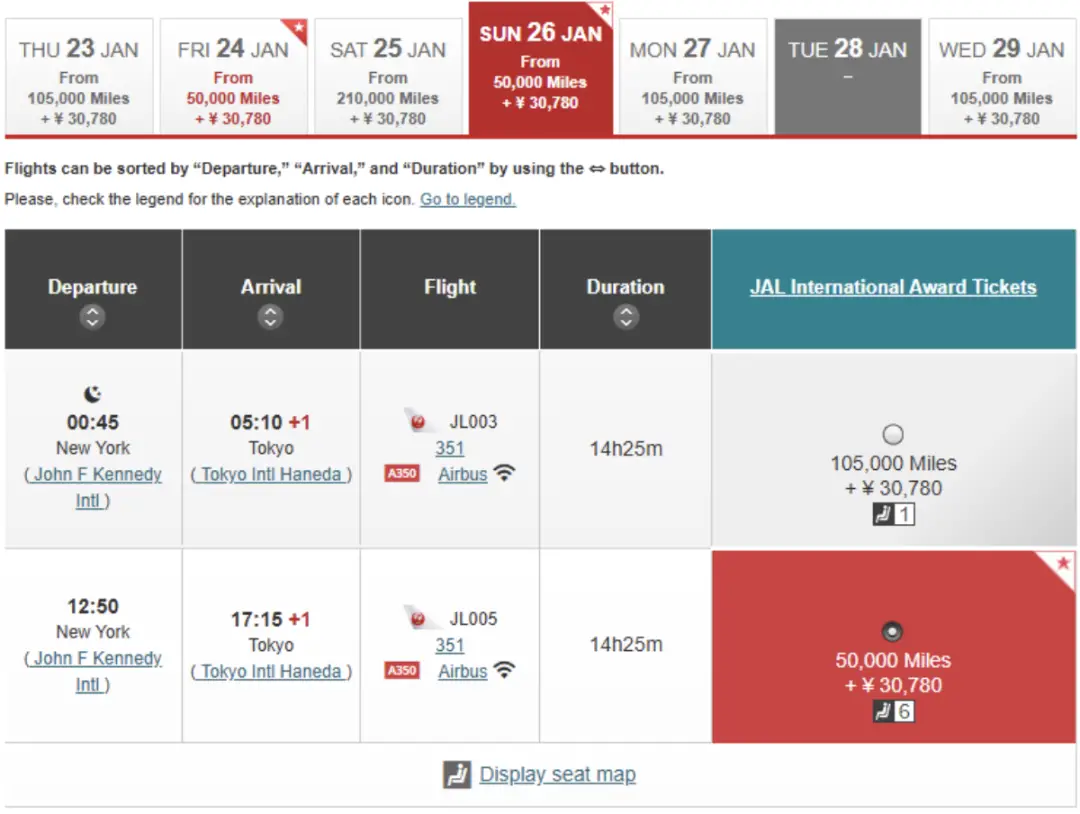Click the A350 badge for flight JL003

[402, 474]
